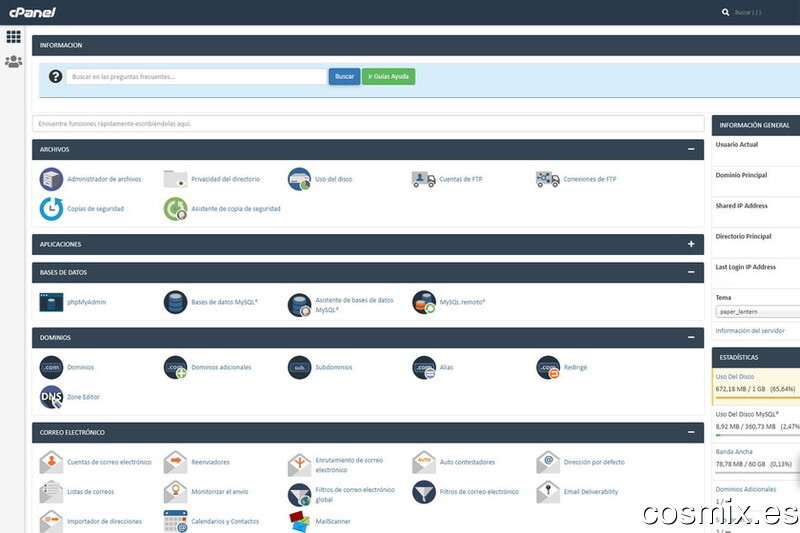Click the FAQ search input field
This screenshot has height=533, width=800.
coord(196,77)
